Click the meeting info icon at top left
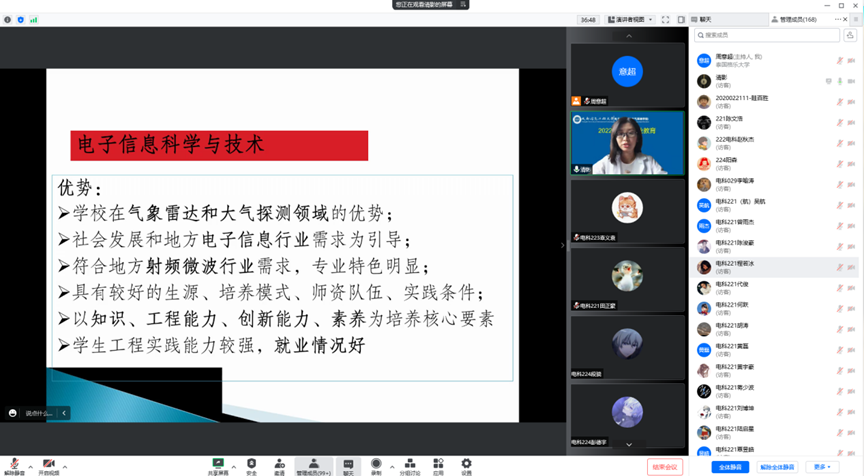 point(8,19)
